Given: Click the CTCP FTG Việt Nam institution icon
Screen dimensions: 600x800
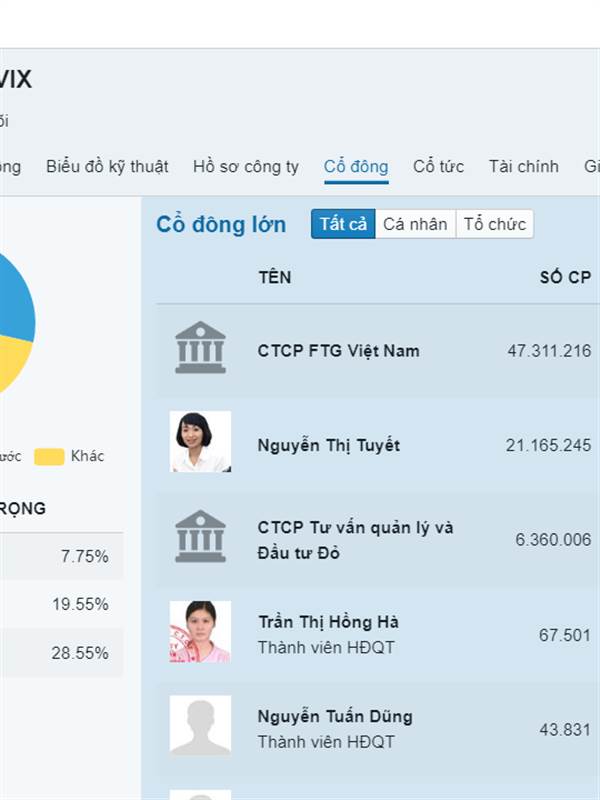Looking at the screenshot, I should (x=200, y=348).
